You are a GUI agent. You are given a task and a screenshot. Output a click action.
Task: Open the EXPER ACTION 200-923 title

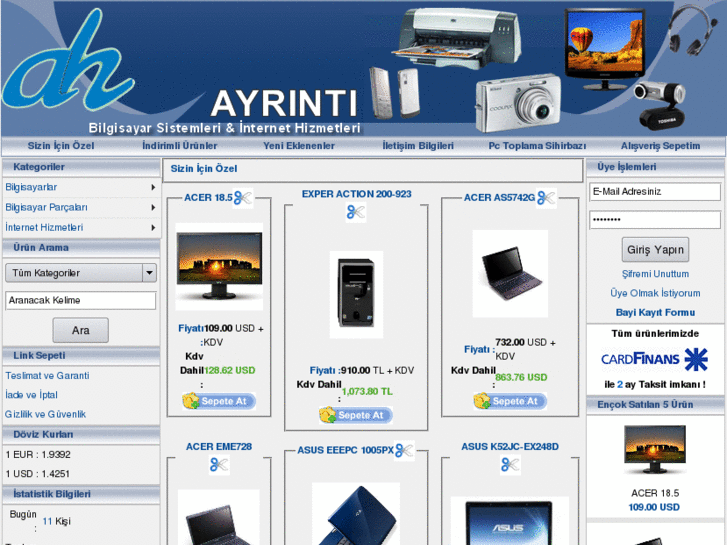[x=356, y=194]
